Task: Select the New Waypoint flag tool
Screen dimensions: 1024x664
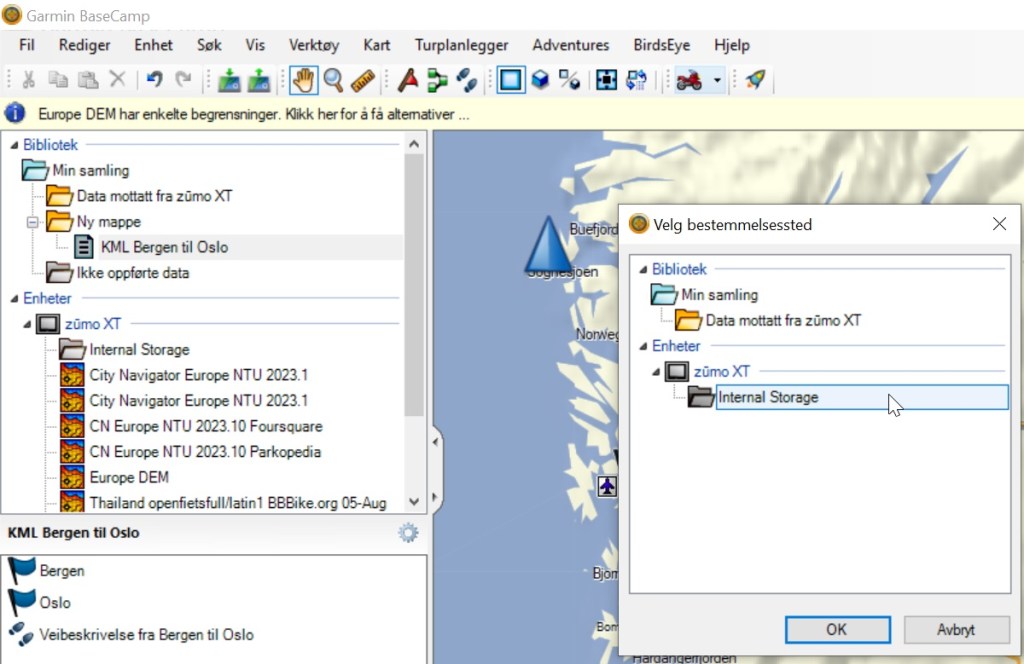Action: (407, 80)
